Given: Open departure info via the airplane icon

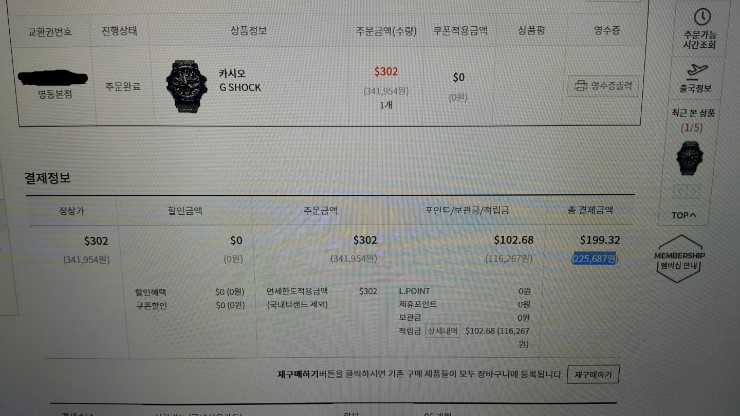Looking at the screenshot, I should coord(697,70).
